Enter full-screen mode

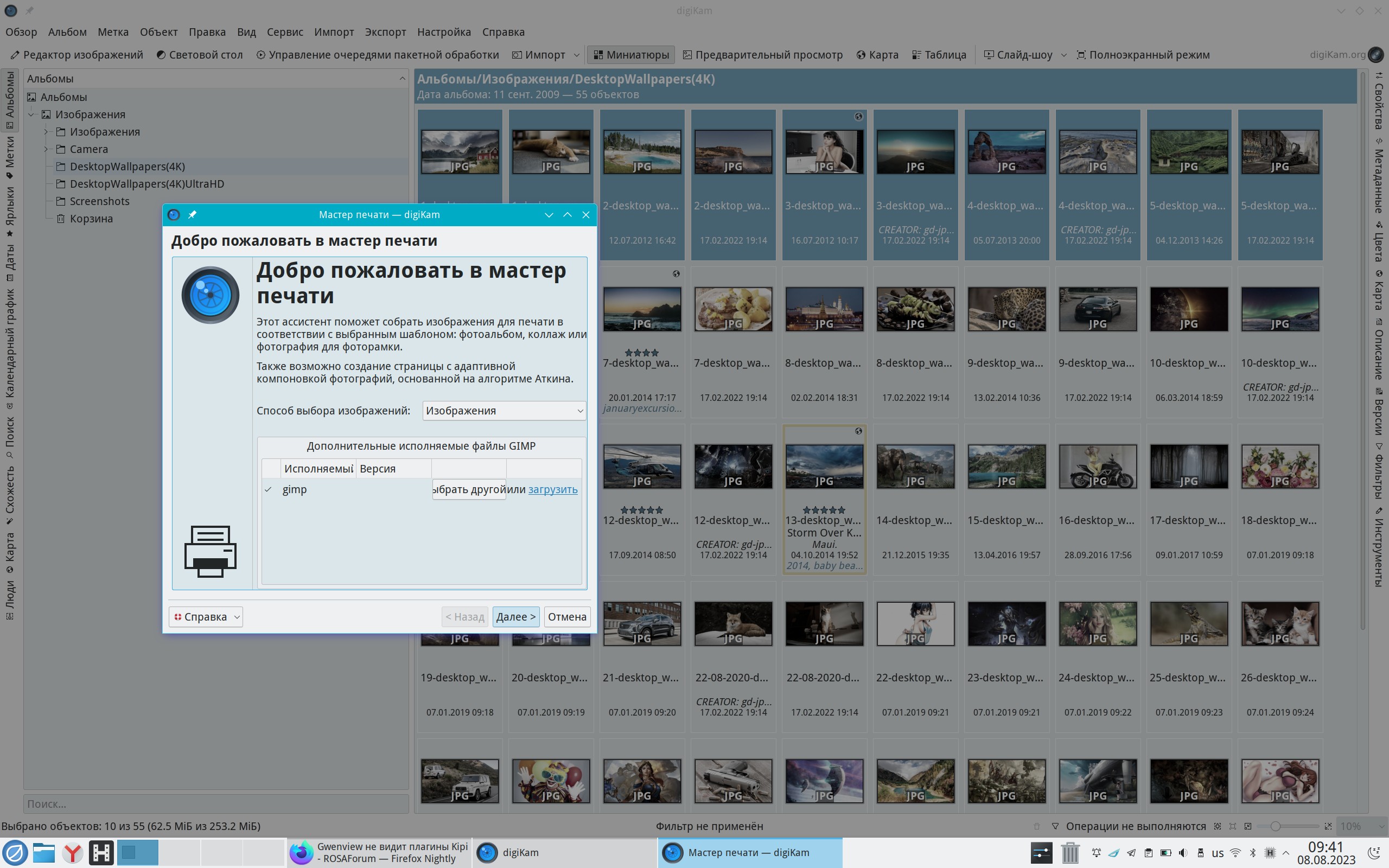pyautogui.click(x=1143, y=55)
